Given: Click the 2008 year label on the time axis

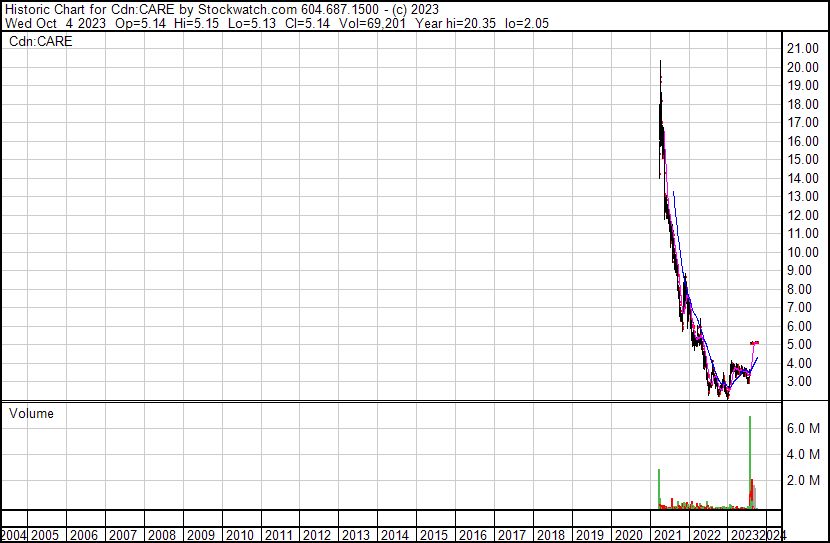Looking at the screenshot, I should 162,535.
